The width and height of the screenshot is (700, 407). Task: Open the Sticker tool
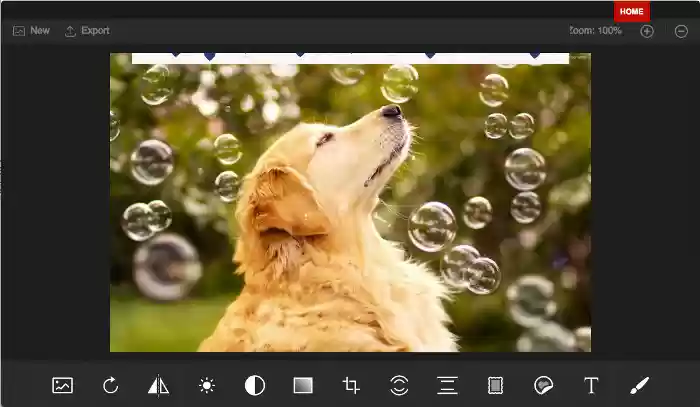pyautogui.click(x=543, y=385)
